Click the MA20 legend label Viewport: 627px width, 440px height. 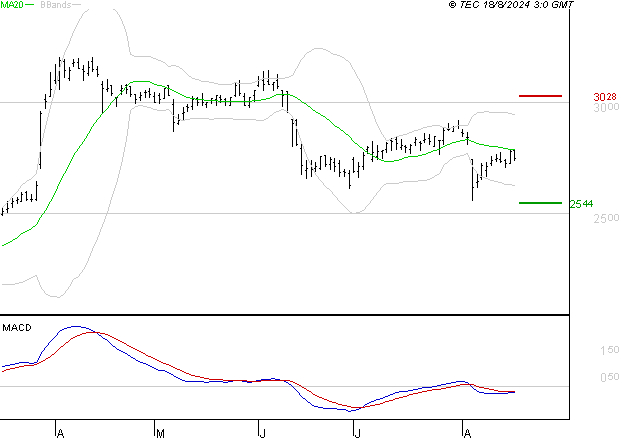point(12,5)
